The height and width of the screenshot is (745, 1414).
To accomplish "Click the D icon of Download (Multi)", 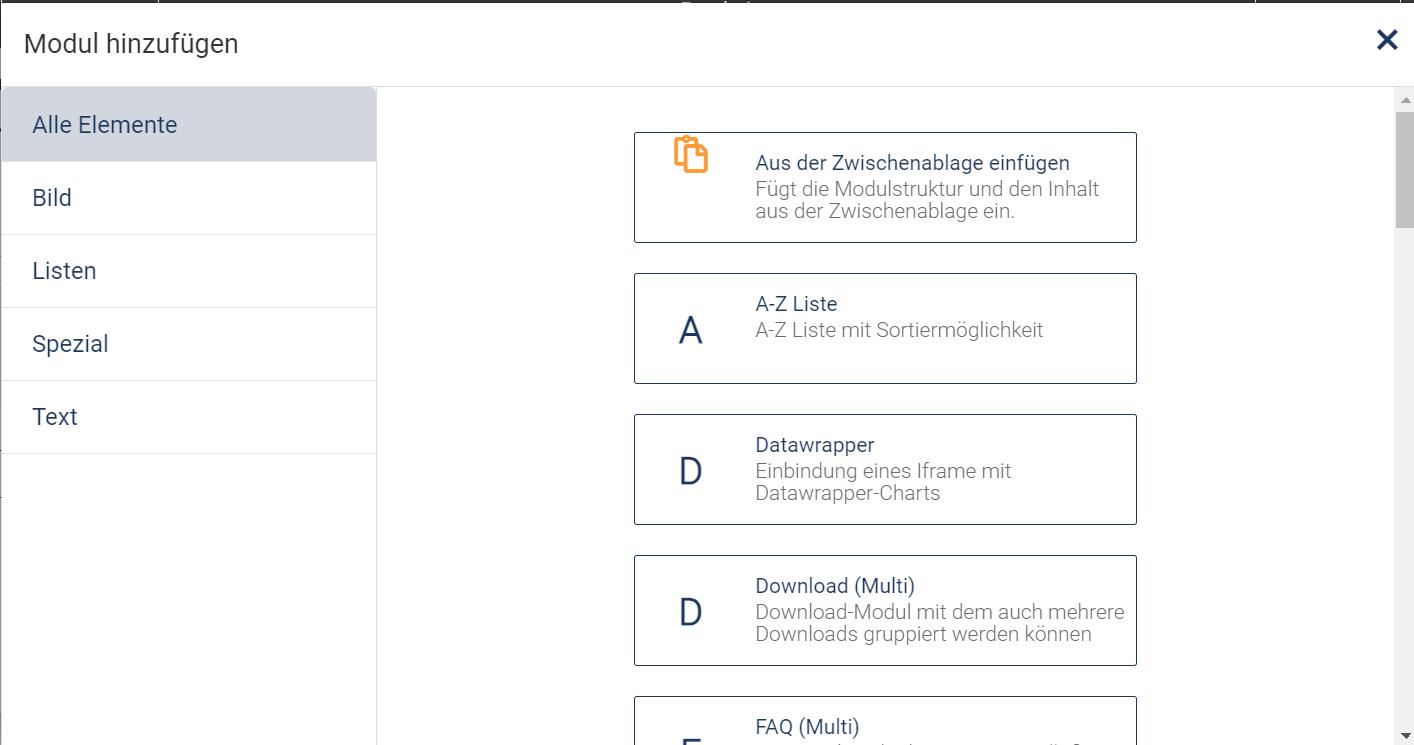I will click(x=691, y=610).
